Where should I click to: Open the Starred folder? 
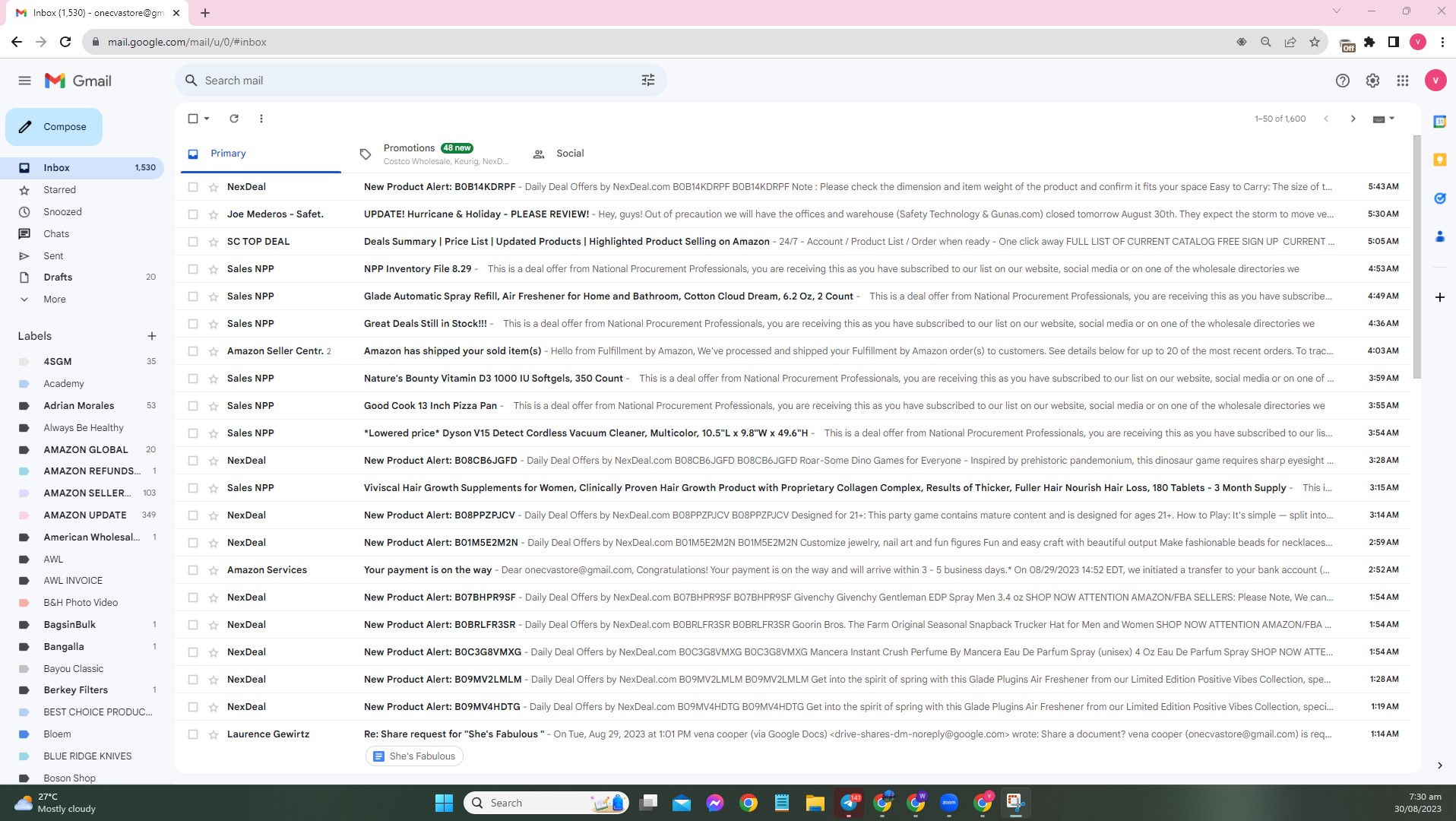click(x=59, y=190)
